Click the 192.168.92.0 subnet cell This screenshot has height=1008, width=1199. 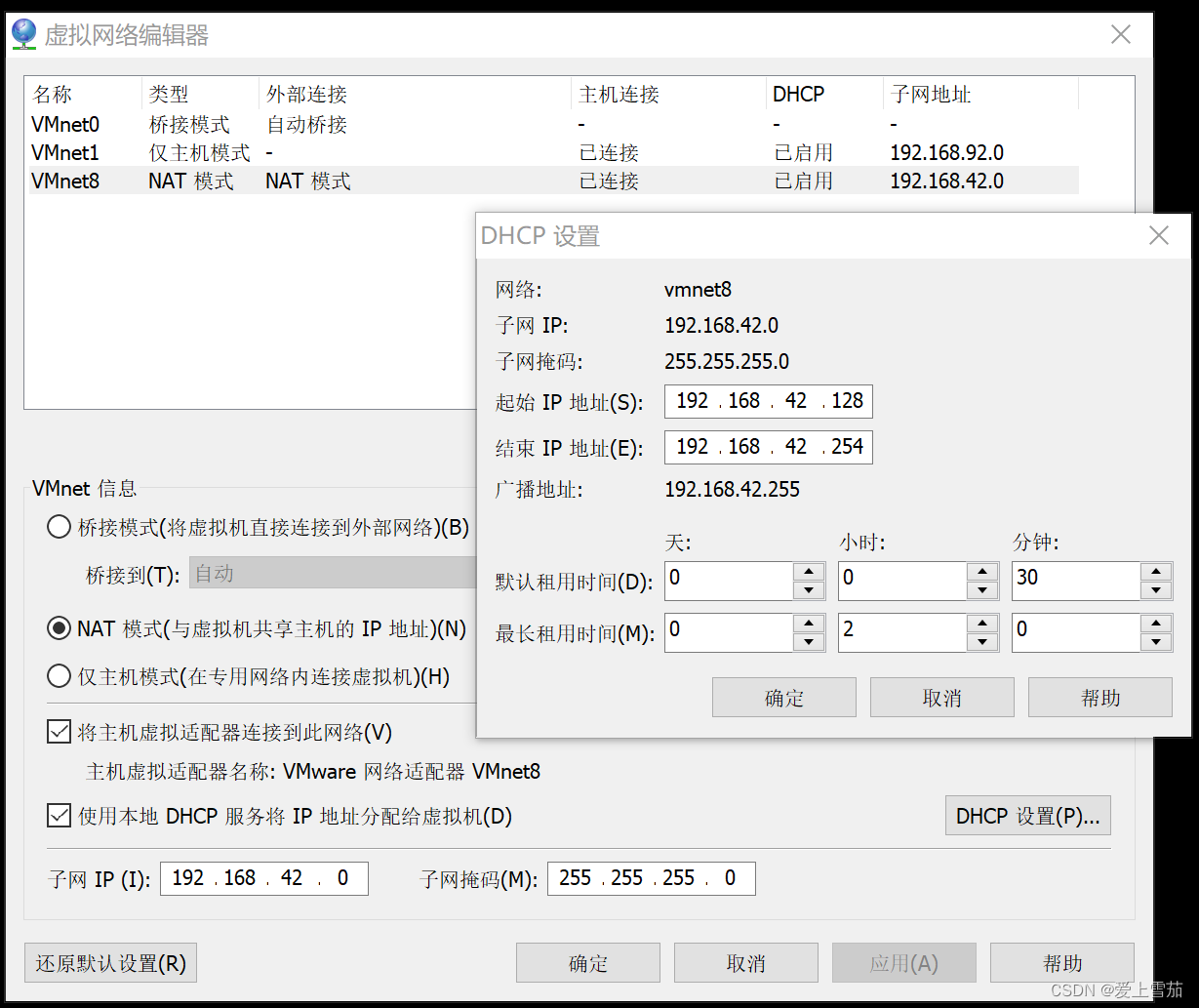[x=946, y=153]
